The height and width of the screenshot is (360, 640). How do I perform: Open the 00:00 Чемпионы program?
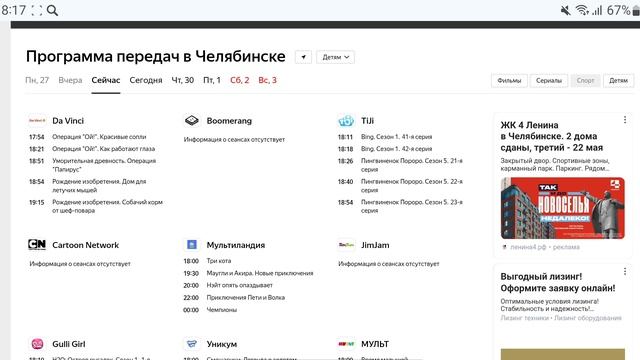[210, 310]
